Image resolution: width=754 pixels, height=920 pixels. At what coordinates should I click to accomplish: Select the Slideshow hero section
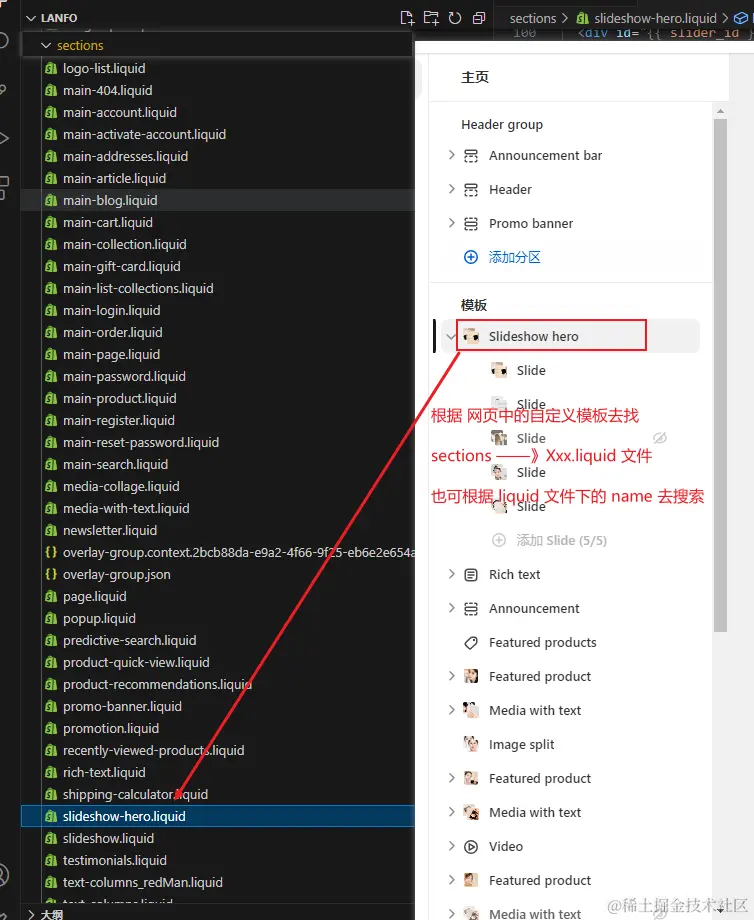point(533,336)
